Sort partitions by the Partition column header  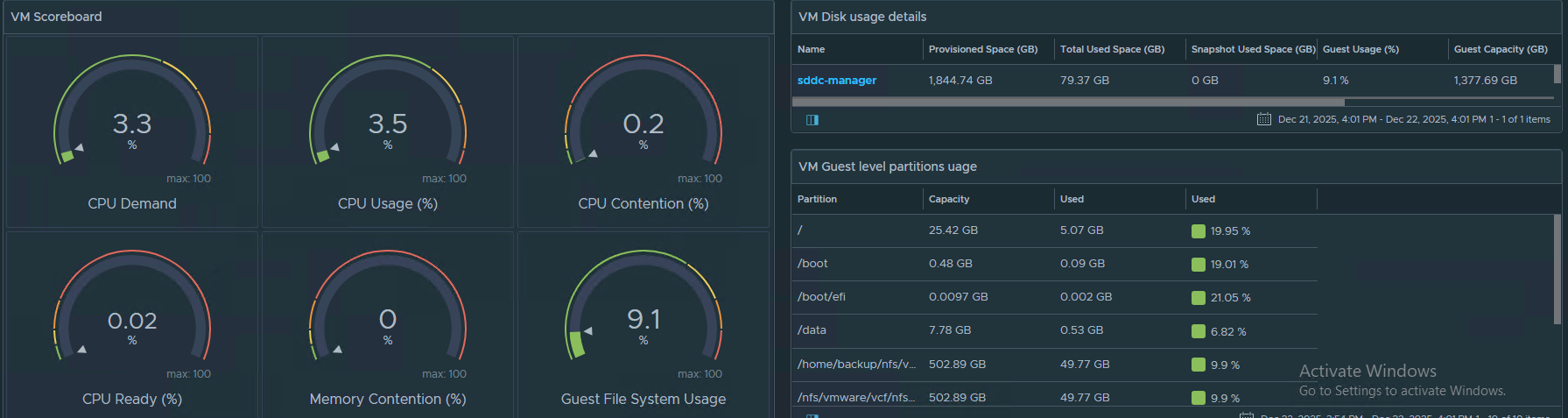[x=817, y=199]
